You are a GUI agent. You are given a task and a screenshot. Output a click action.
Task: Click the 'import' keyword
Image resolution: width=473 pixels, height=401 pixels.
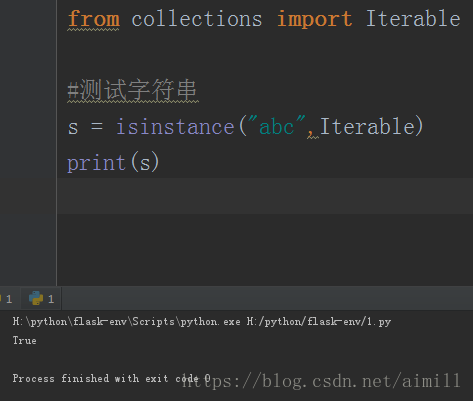(314, 19)
